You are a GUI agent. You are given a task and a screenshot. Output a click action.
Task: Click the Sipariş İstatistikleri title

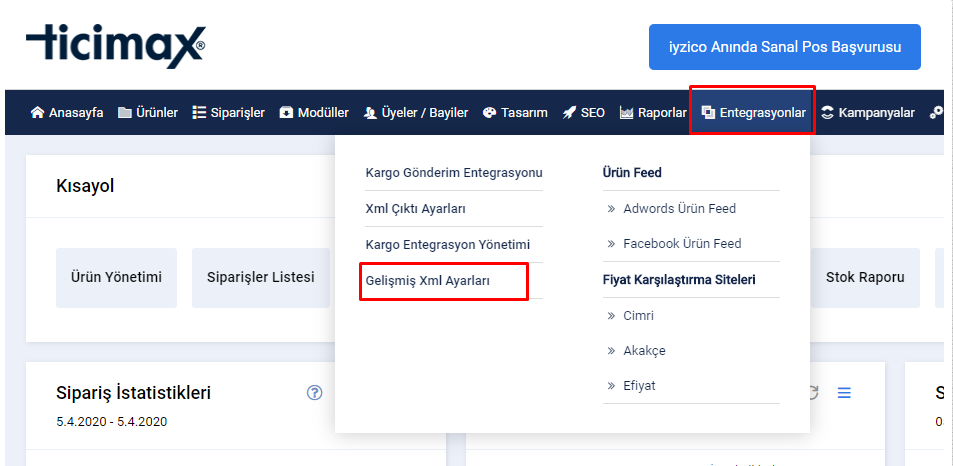(x=133, y=393)
